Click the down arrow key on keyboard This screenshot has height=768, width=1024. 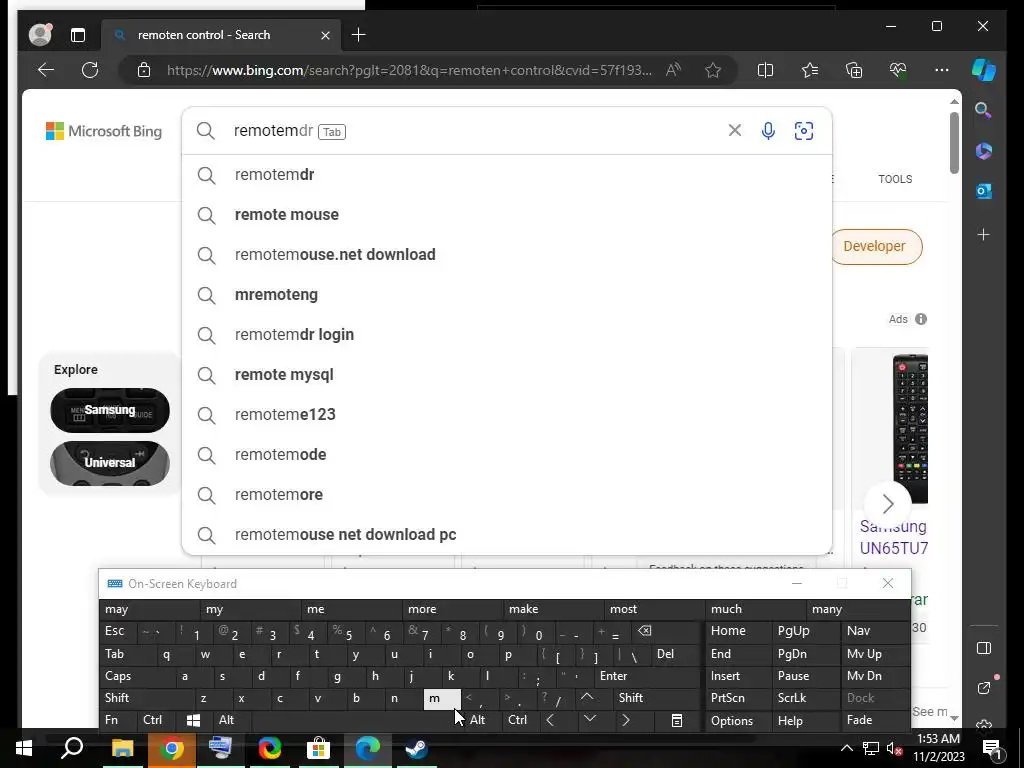pos(590,719)
